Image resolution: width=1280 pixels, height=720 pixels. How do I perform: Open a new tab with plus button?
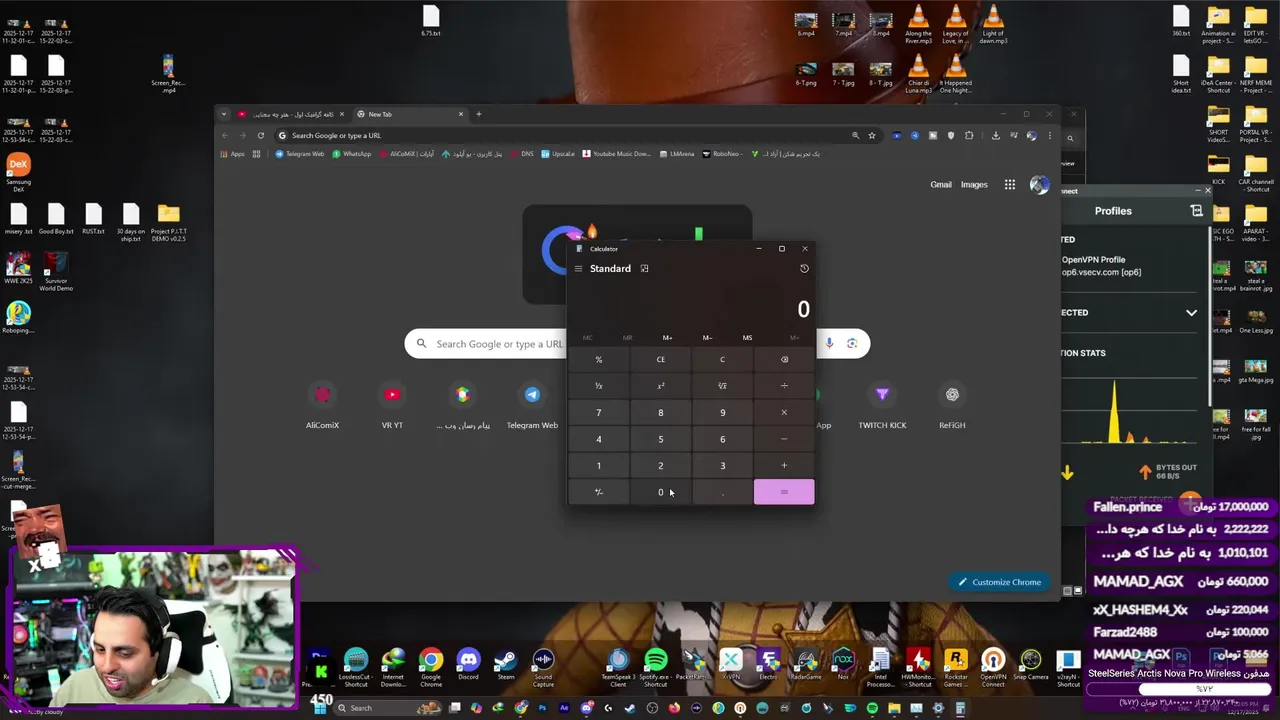[x=478, y=114]
